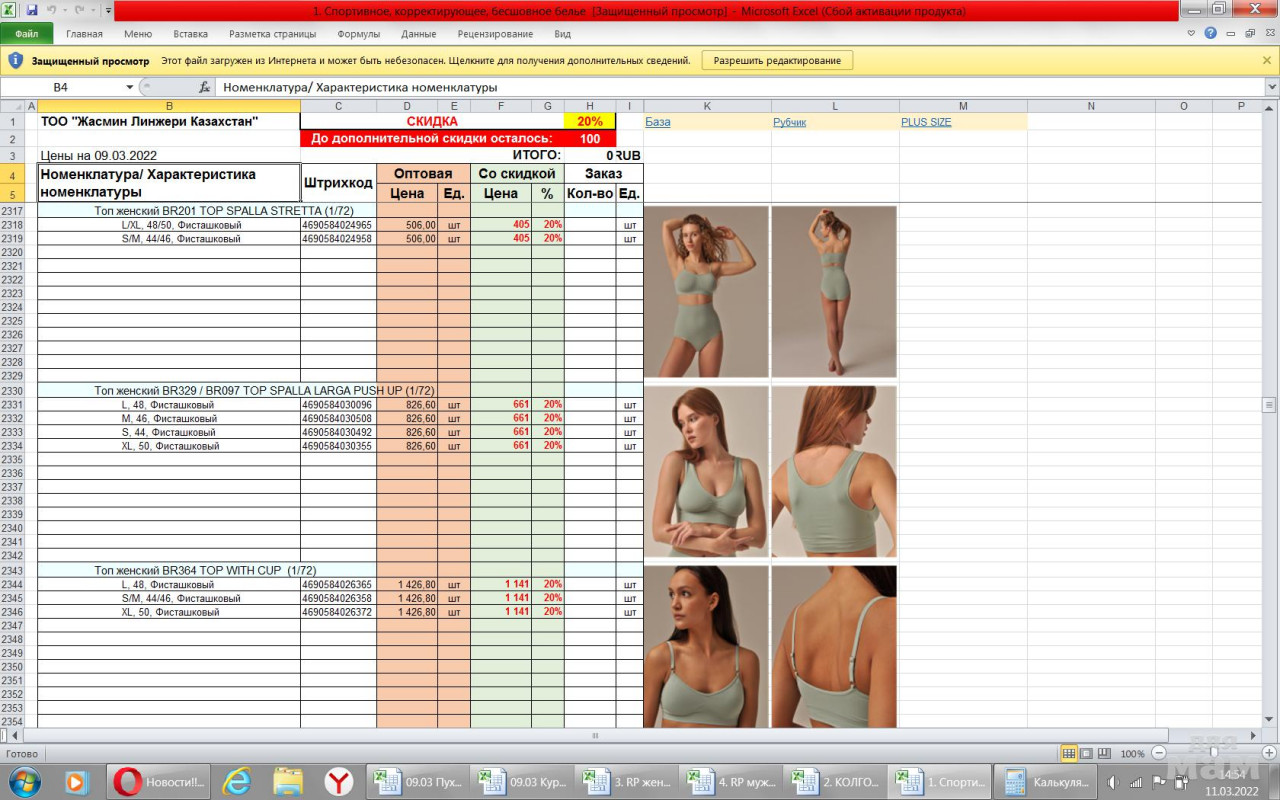The image size is (1280, 800).
Task: Click the Разрешить редактирование button
Action: coord(777,61)
